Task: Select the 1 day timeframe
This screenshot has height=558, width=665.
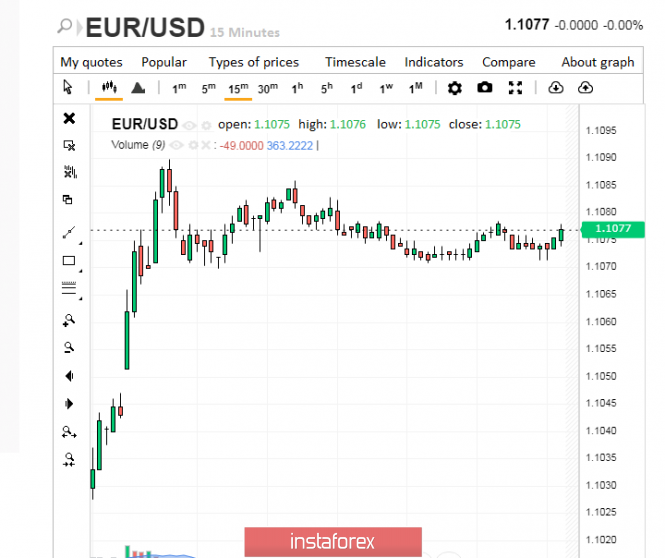Action: tap(356, 88)
